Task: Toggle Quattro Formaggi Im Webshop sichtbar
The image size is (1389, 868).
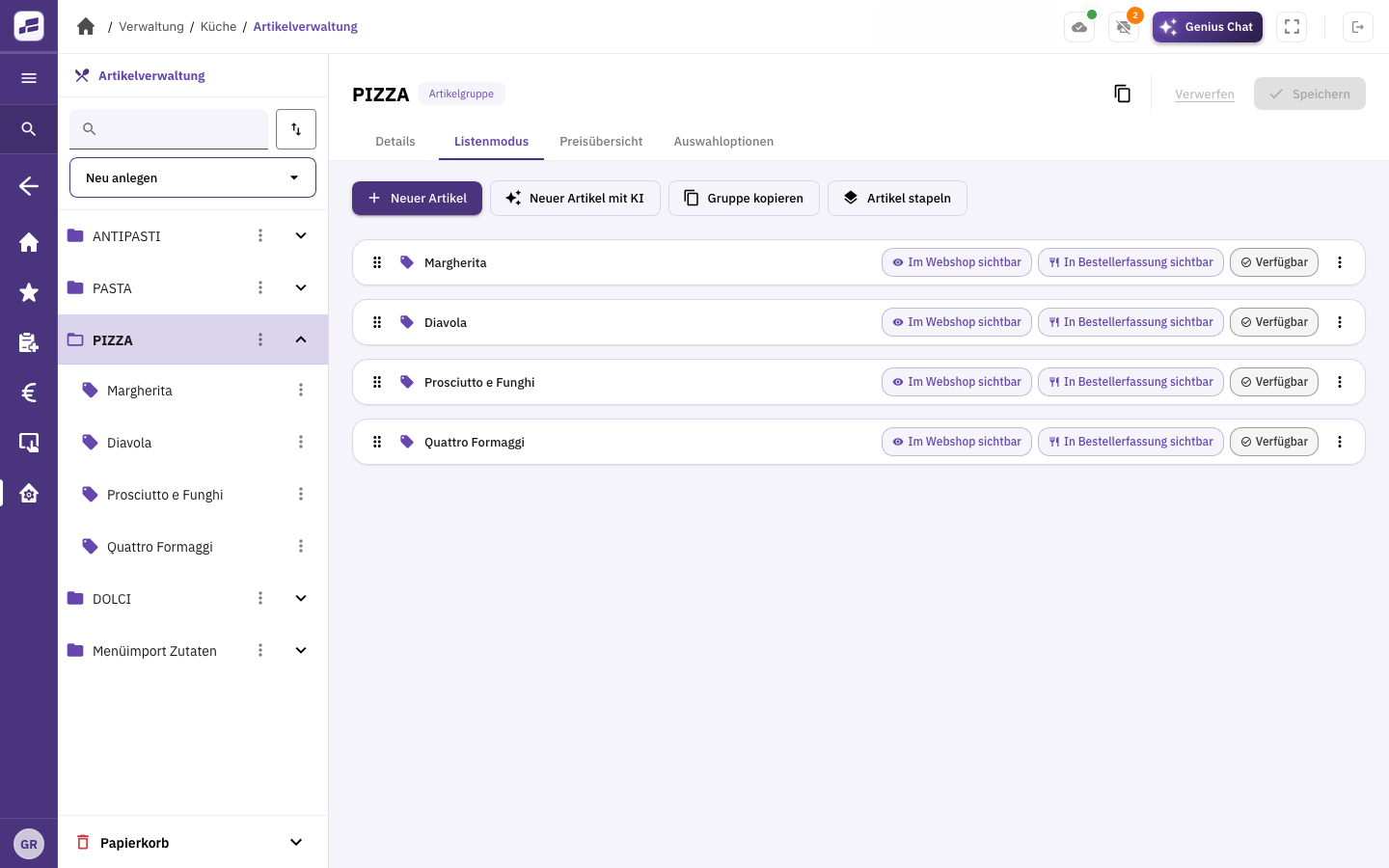Action: [x=957, y=442]
